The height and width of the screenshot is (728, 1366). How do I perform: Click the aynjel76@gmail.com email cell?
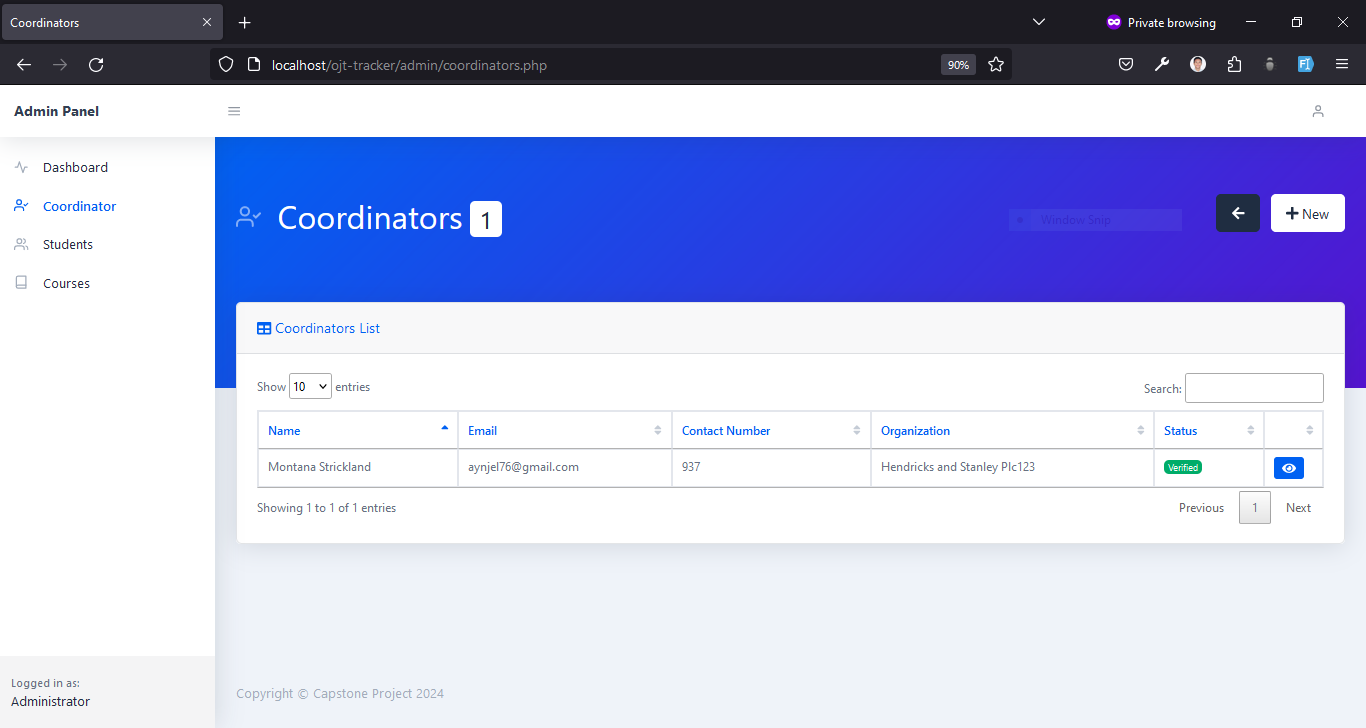point(564,467)
